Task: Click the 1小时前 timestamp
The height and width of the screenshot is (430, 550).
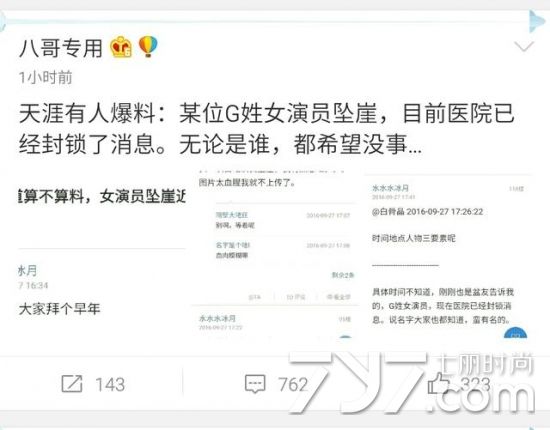Action: [46, 78]
